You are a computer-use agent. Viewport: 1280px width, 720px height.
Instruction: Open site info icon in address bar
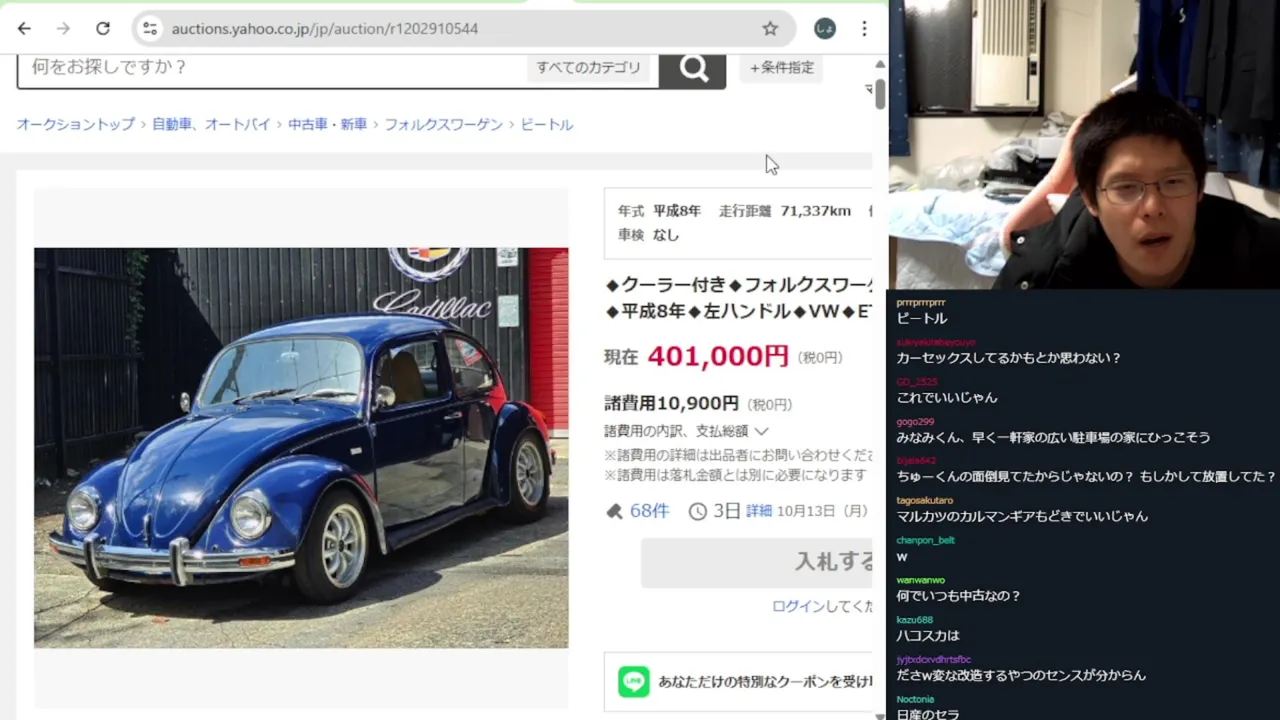point(150,29)
